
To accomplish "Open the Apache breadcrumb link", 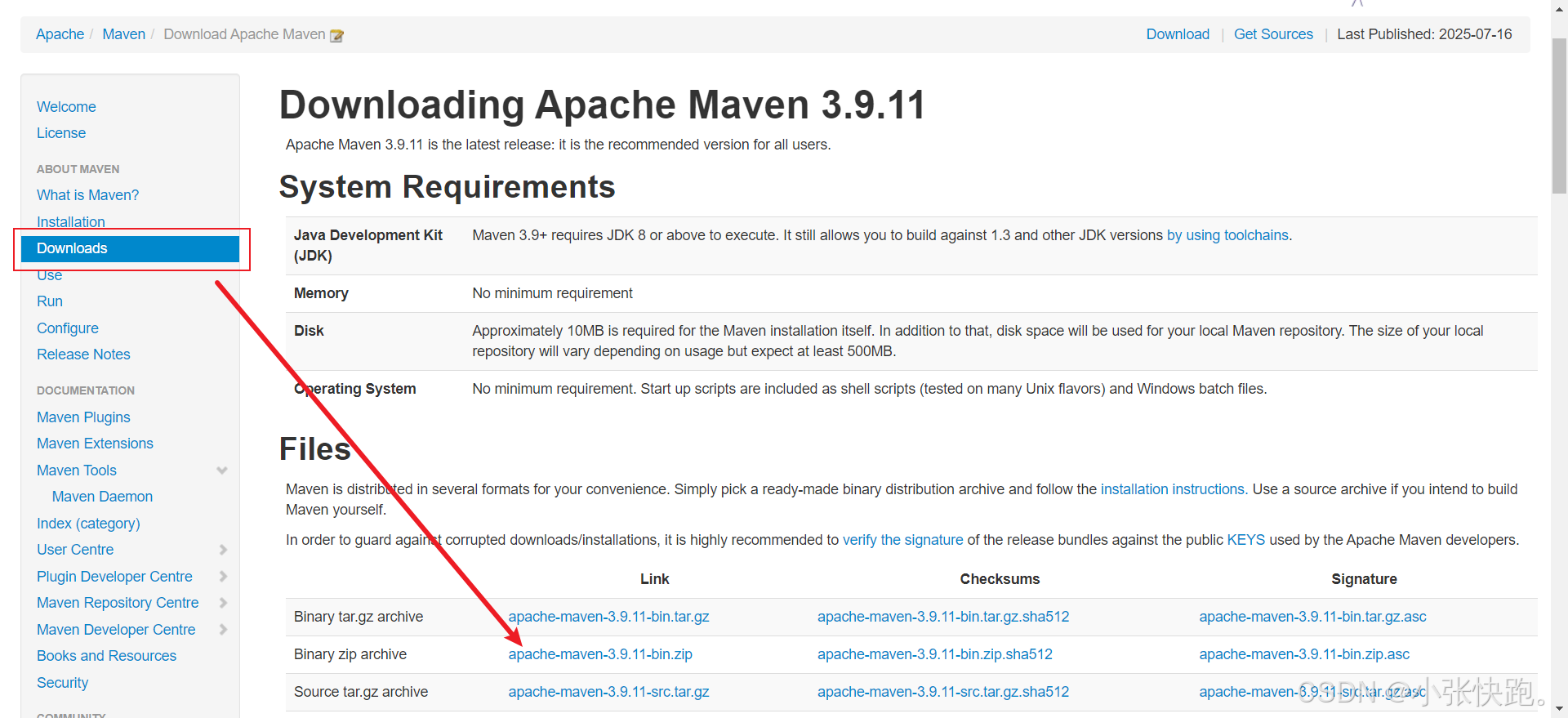I will (60, 34).
